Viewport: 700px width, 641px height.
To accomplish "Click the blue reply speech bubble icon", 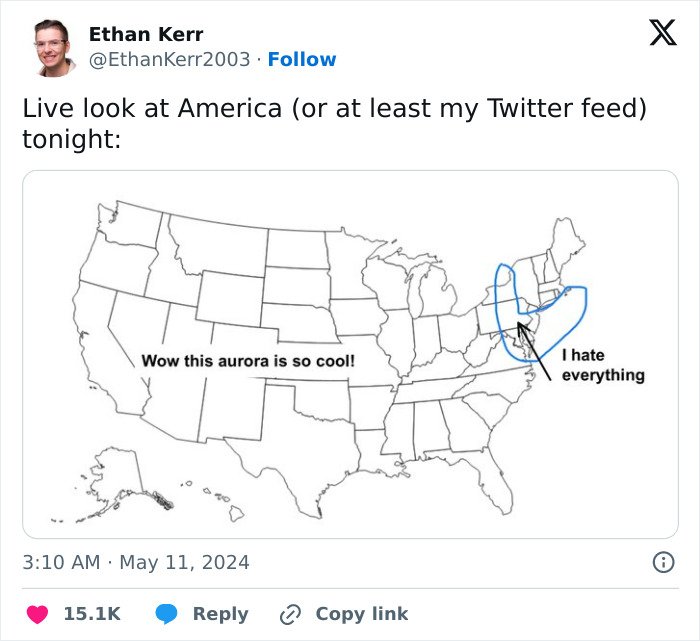I will click(x=167, y=613).
